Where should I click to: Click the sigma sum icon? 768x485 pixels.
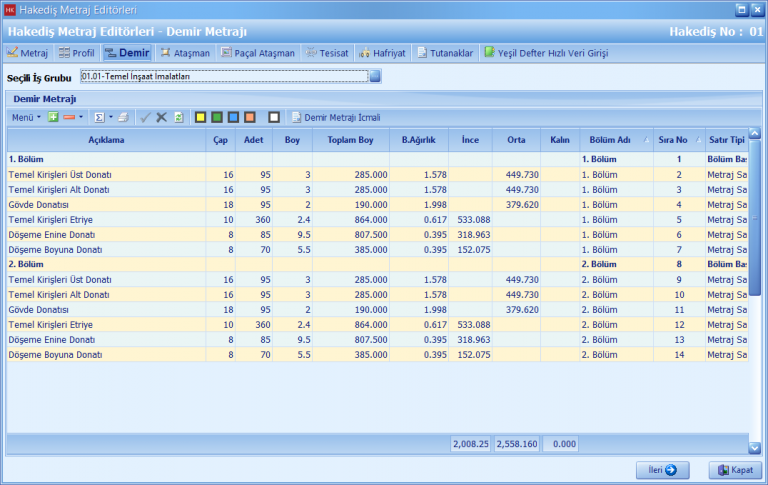click(x=99, y=117)
